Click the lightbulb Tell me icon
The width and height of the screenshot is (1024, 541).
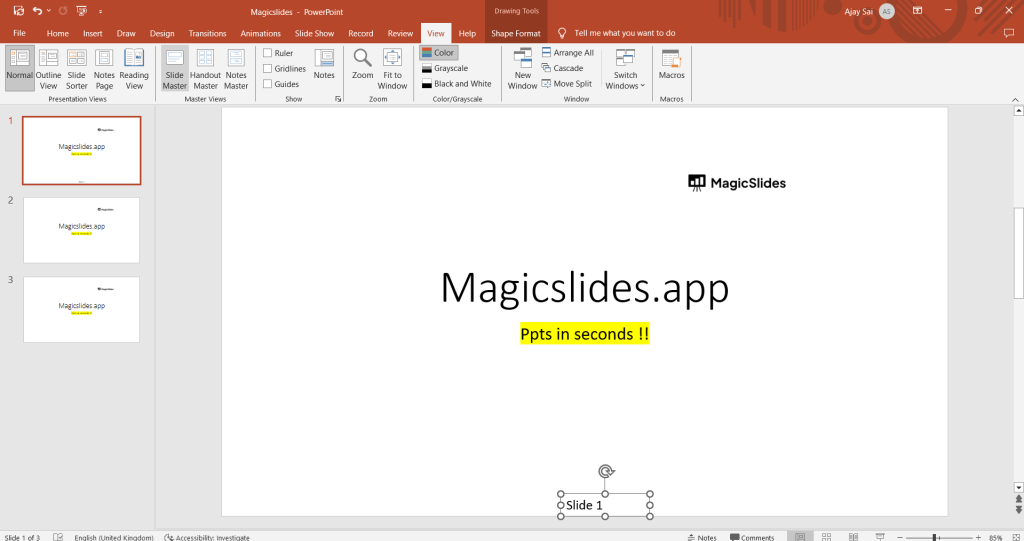tap(562, 33)
